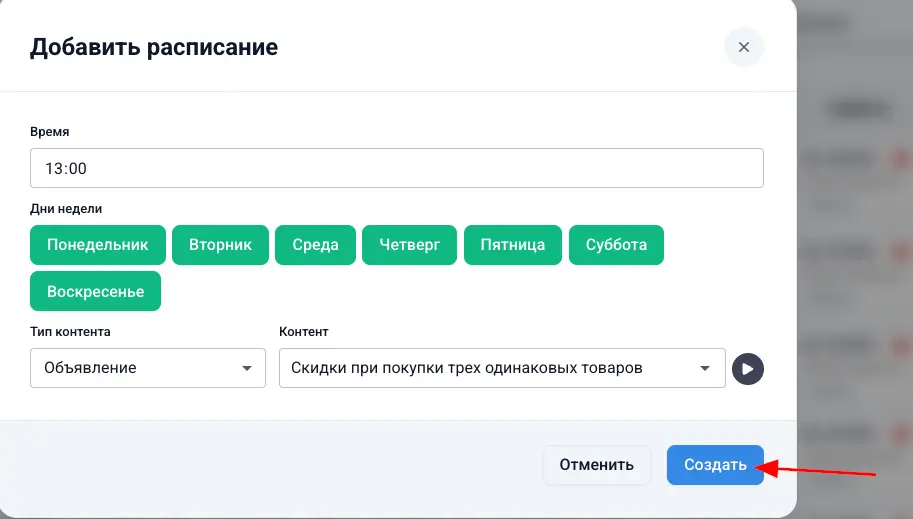This screenshot has height=519, width=913.
Task: Click the arrow on the Контент select field
Action: click(706, 368)
